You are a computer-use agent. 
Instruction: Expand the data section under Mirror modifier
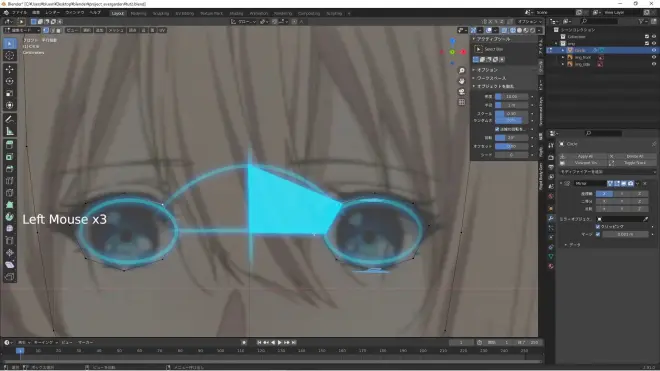coord(565,245)
